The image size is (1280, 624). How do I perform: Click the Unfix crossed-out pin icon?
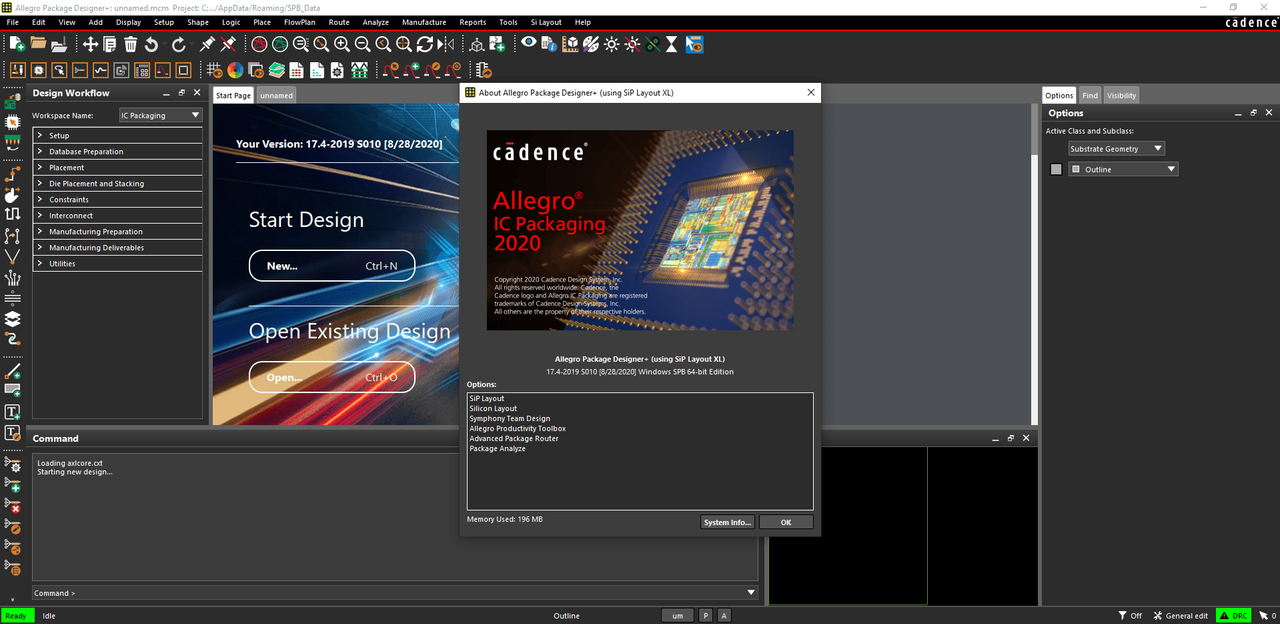click(x=228, y=44)
